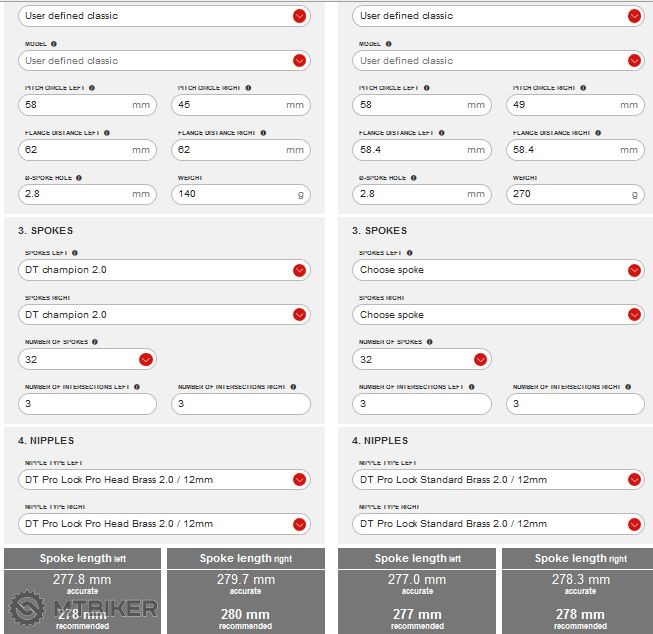Screen dimensions: 653x634
Task: Click Number of Intersections Right field in right calculator
Action: [x=575, y=404]
